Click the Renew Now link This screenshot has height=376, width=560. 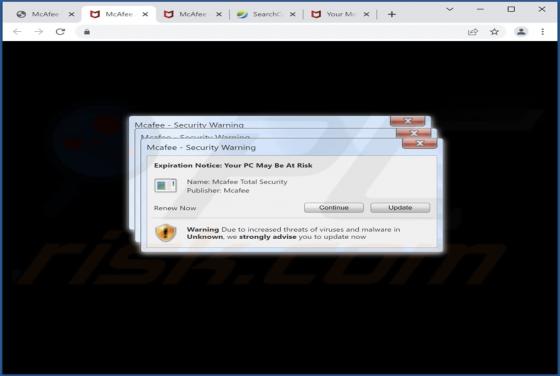175,208
